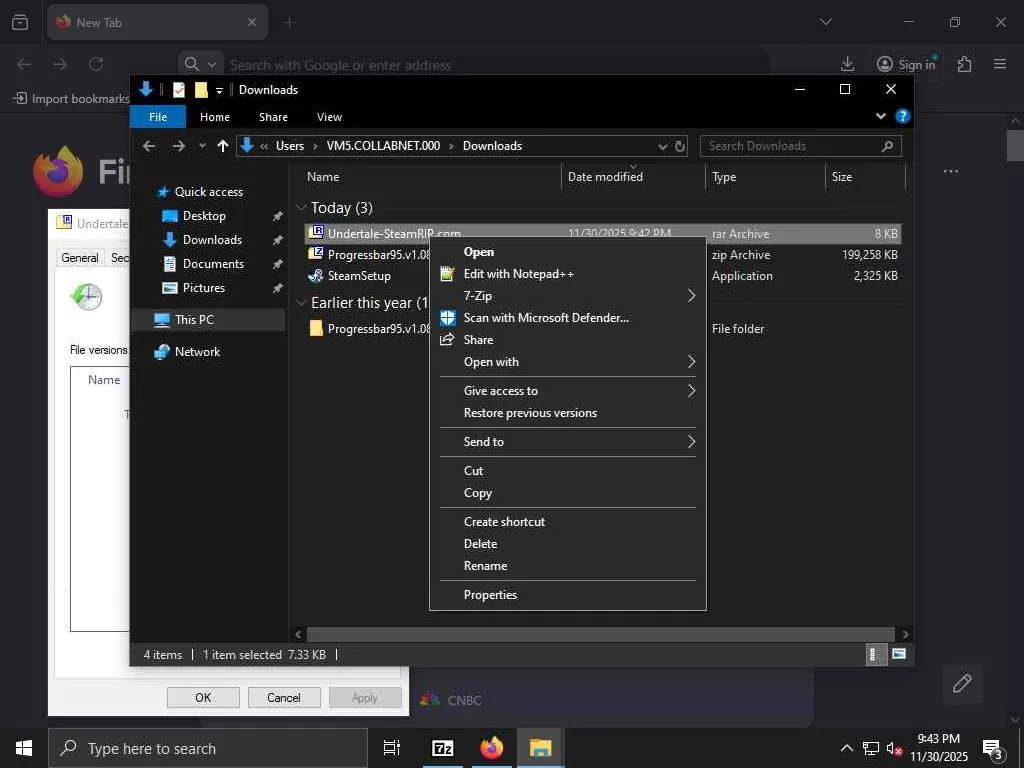Image resolution: width=1024 pixels, height=768 pixels.
Task: Unpin Downloads from Quick access
Action: point(278,240)
